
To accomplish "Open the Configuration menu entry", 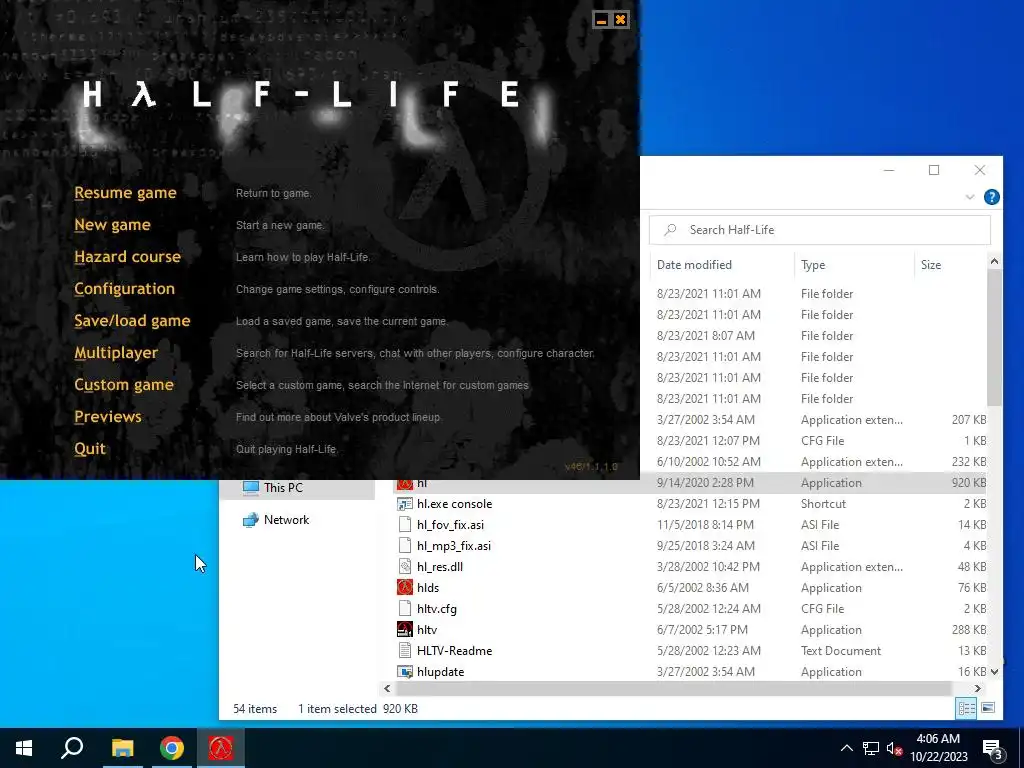I will (124, 289).
